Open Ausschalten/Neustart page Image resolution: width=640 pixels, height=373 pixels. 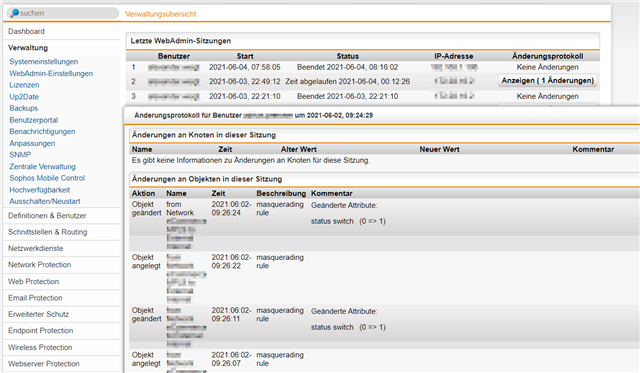pyautogui.click(x=45, y=201)
